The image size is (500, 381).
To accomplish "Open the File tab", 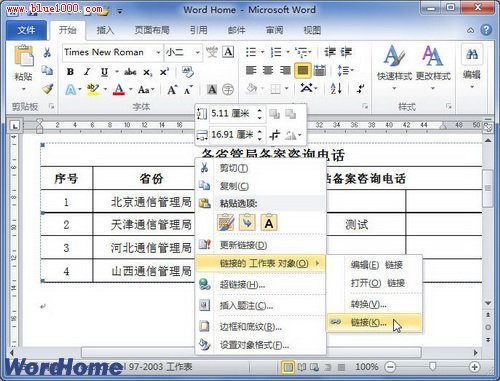I will point(26,30).
